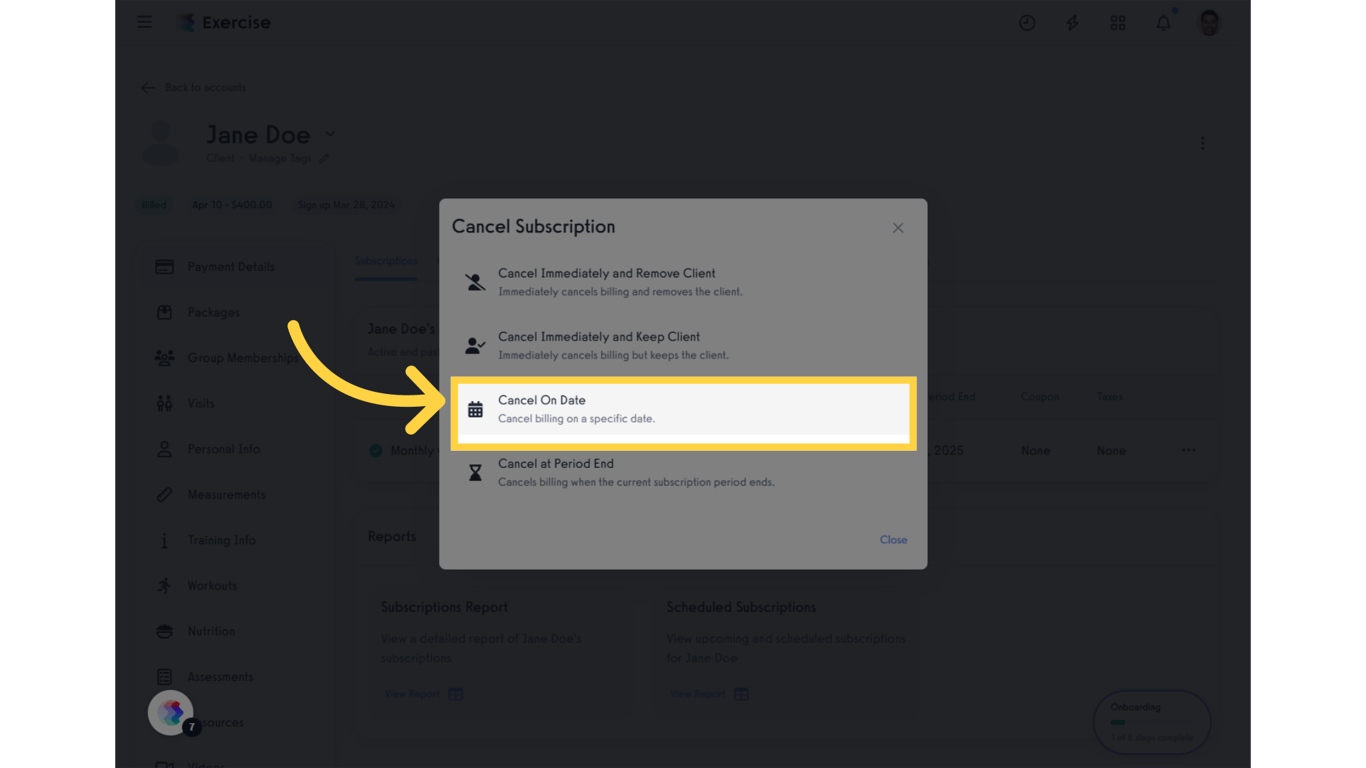Viewport: 1366px width, 768px height.
Task: Open the apps grid icon
Action: (x=1118, y=22)
